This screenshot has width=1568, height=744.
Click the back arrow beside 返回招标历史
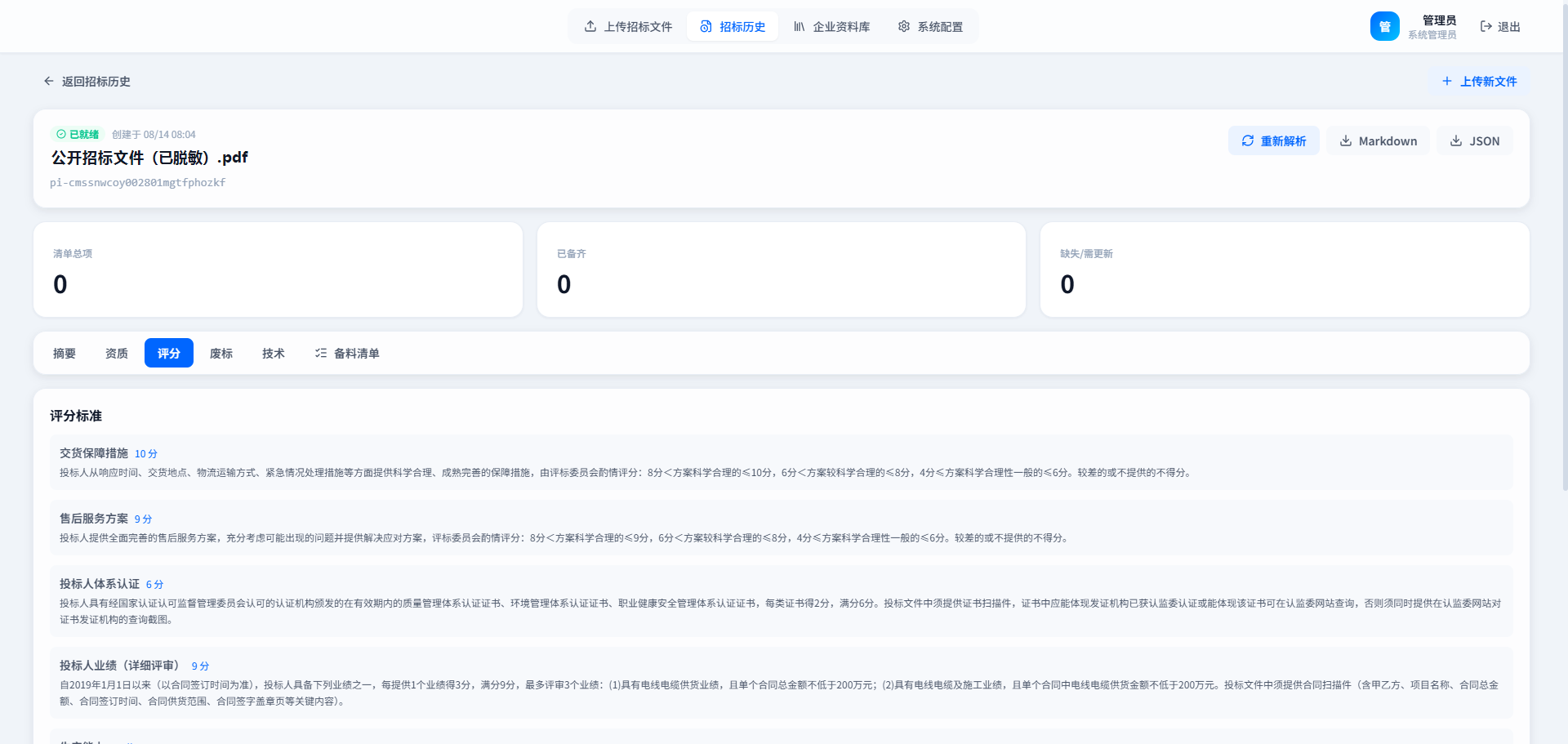(x=49, y=82)
